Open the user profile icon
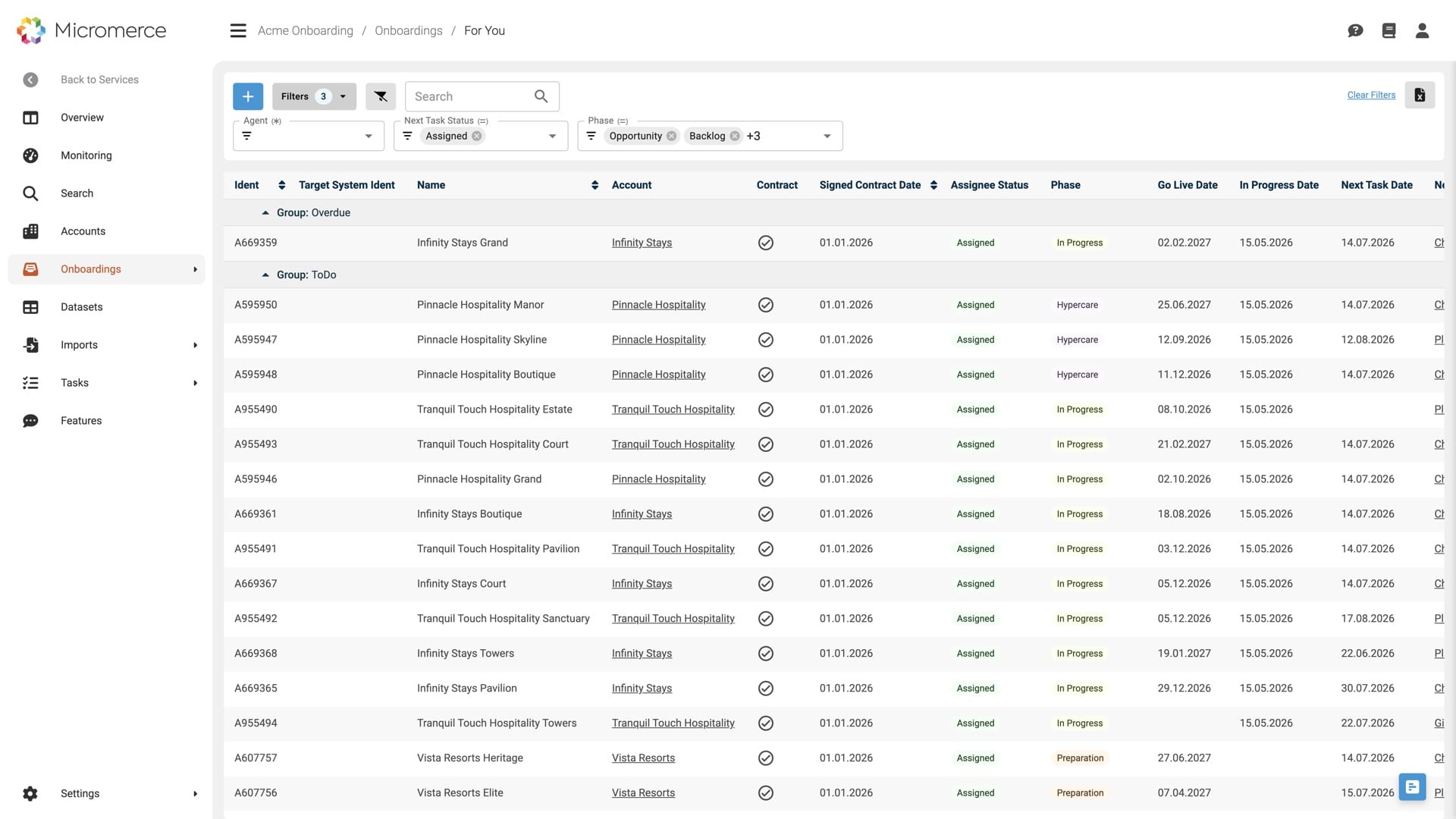This screenshot has width=1456, height=819. click(1422, 30)
